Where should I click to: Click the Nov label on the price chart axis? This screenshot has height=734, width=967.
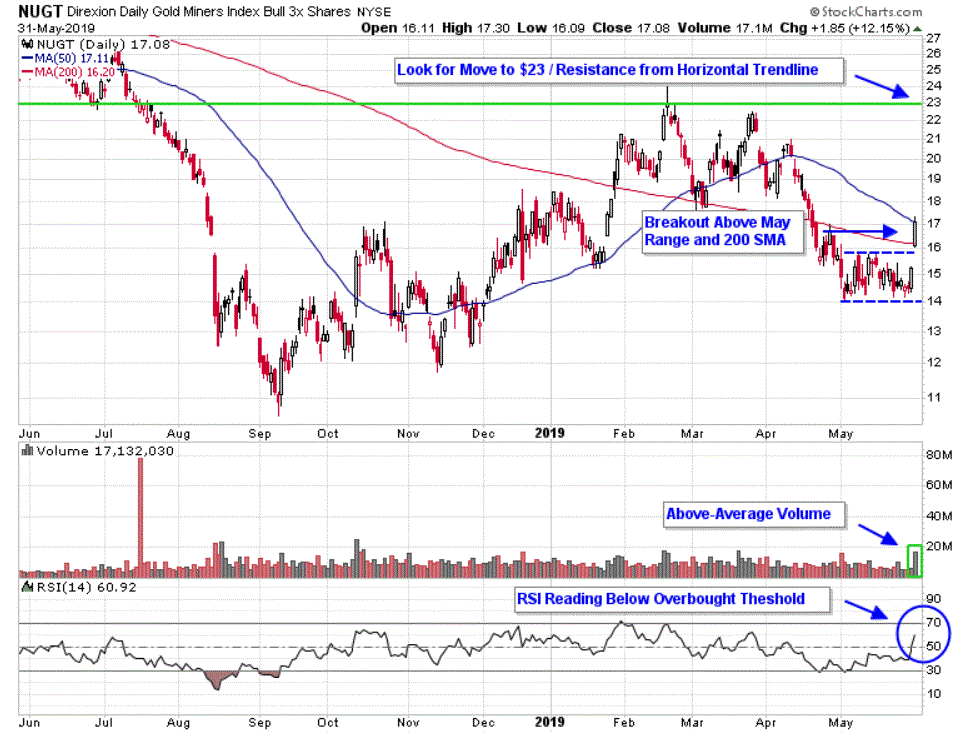(x=408, y=434)
